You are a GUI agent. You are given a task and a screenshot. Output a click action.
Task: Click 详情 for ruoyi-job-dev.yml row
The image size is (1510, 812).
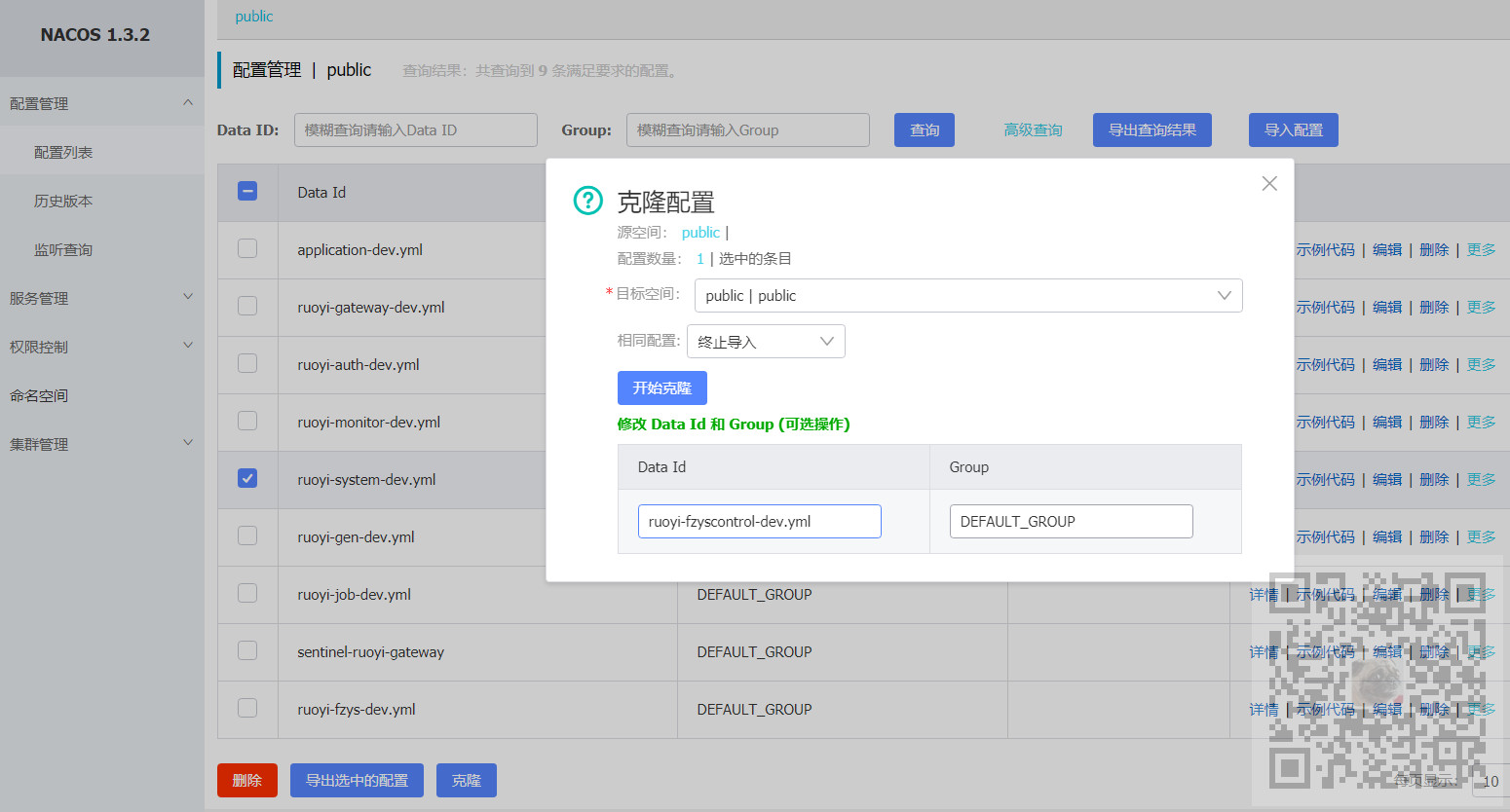point(1264,594)
